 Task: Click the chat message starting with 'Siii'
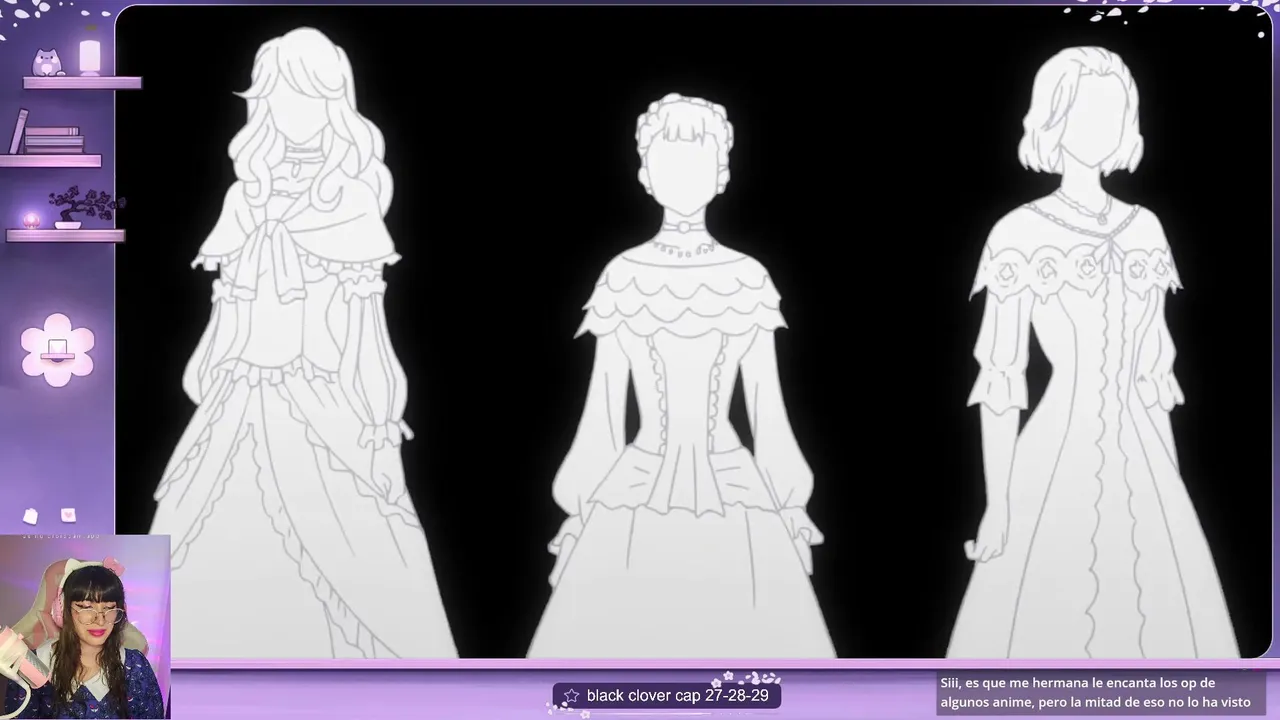[x=1095, y=692]
